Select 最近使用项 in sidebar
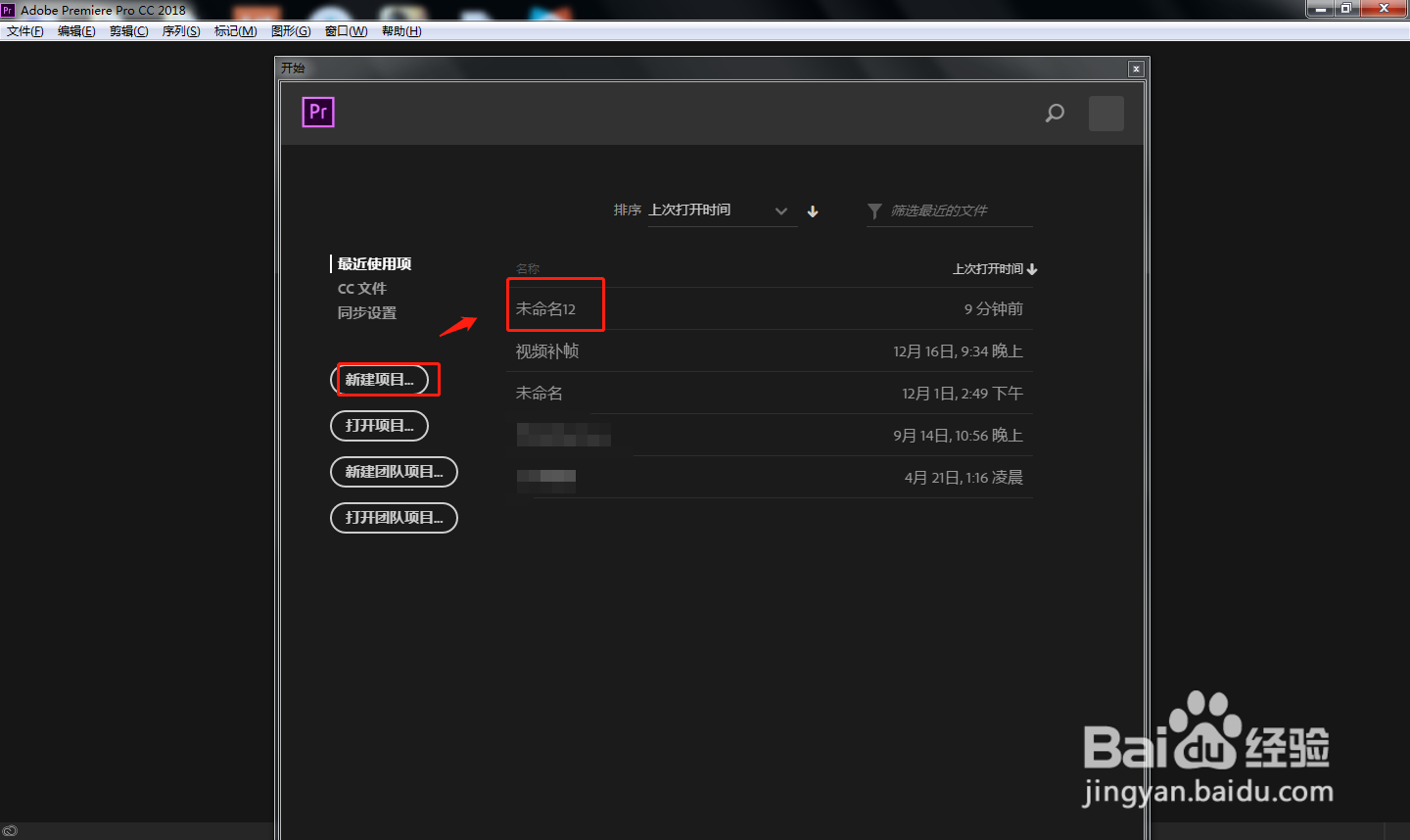The width and height of the screenshot is (1410, 840). point(374,264)
